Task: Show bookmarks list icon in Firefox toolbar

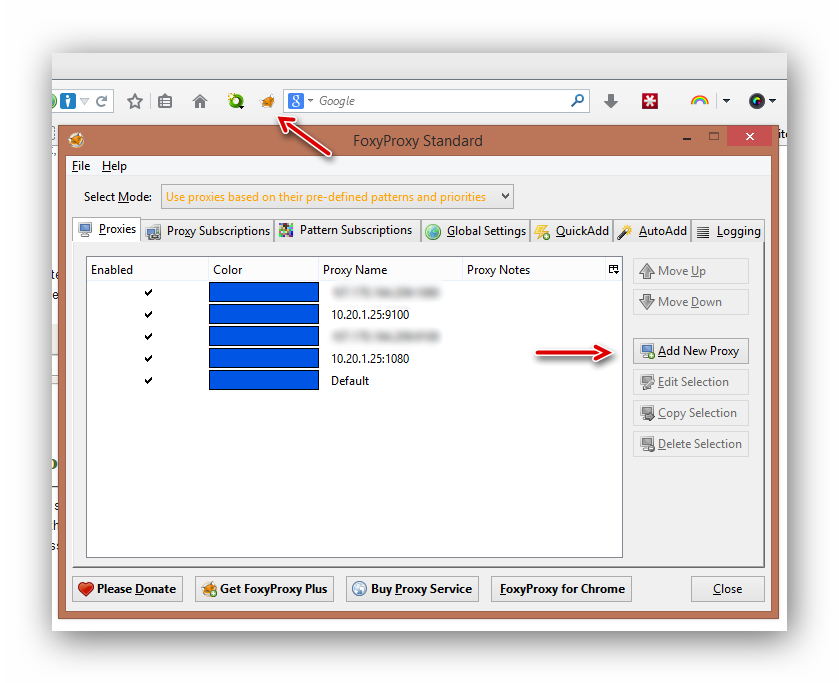Action: (x=165, y=101)
